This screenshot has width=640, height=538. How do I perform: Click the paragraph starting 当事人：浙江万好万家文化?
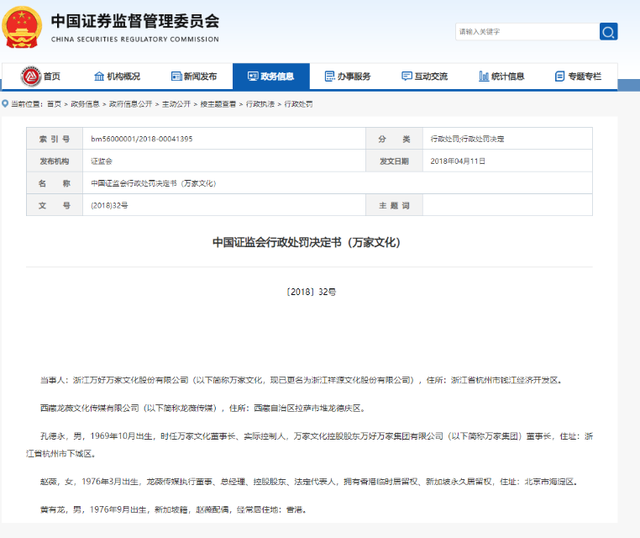click(301, 380)
